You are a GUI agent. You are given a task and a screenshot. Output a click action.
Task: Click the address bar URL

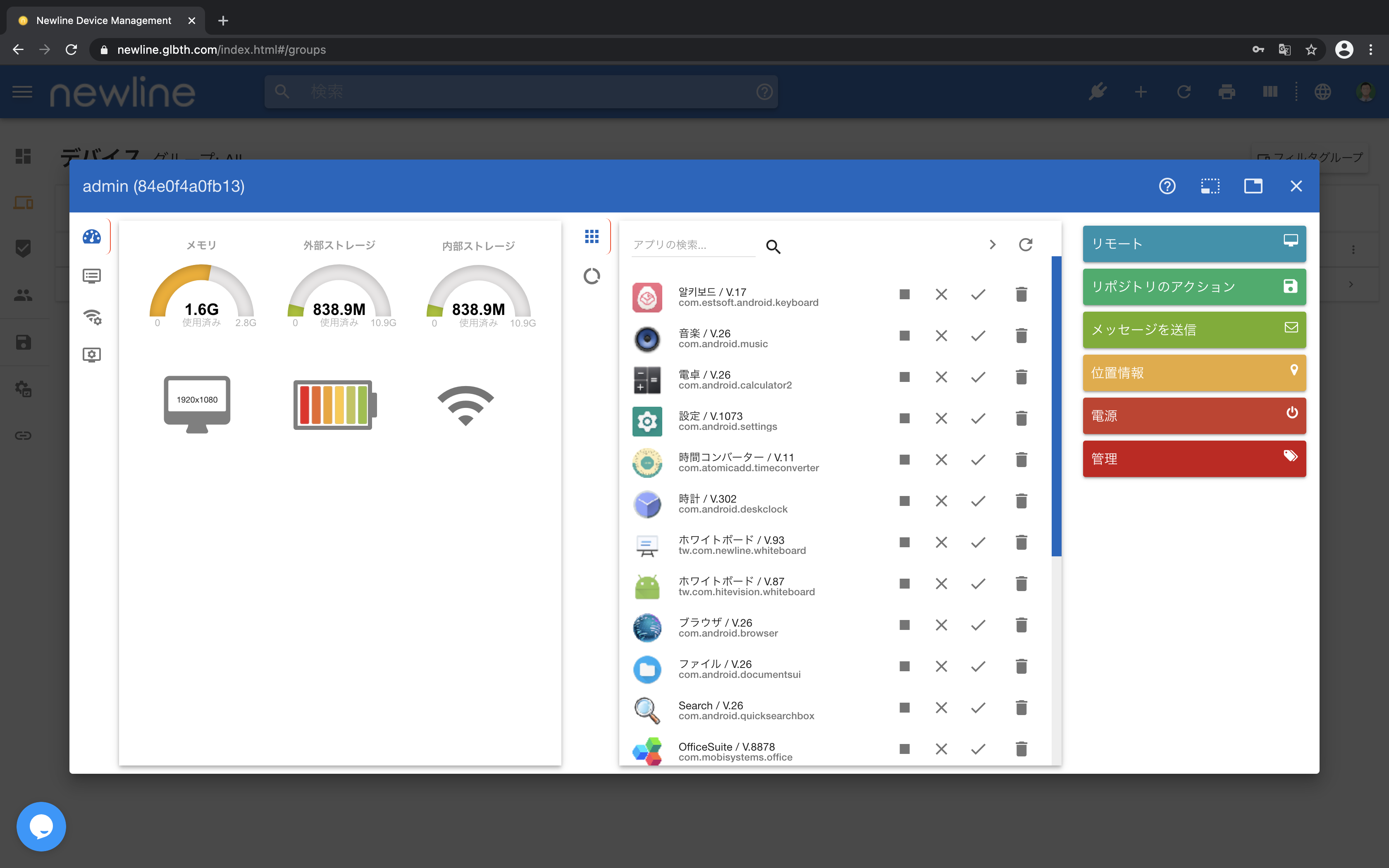(x=222, y=50)
